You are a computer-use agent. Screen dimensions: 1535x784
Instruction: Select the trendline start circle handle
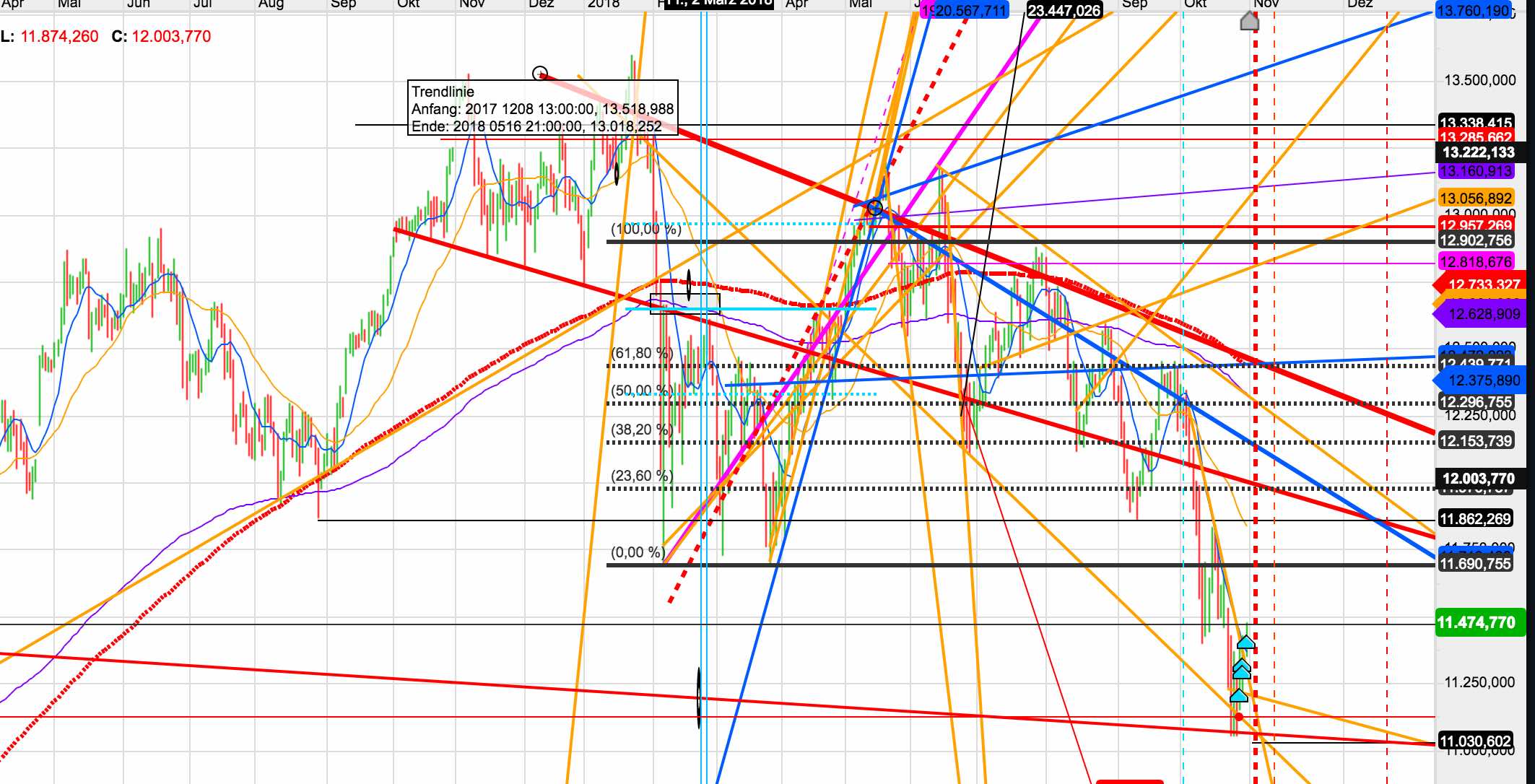(x=539, y=74)
